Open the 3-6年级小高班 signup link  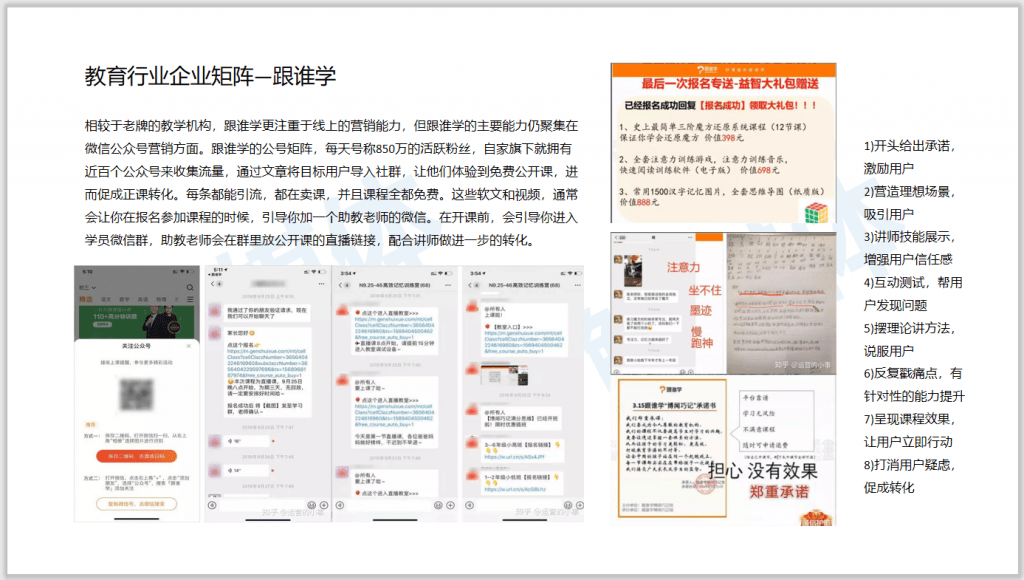tap(515, 457)
